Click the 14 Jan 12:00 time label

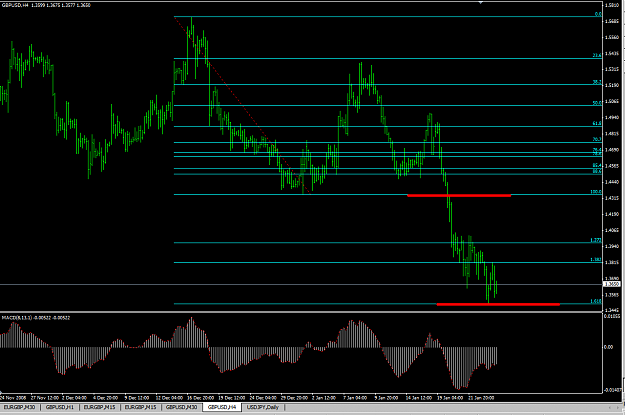(419, 398)
